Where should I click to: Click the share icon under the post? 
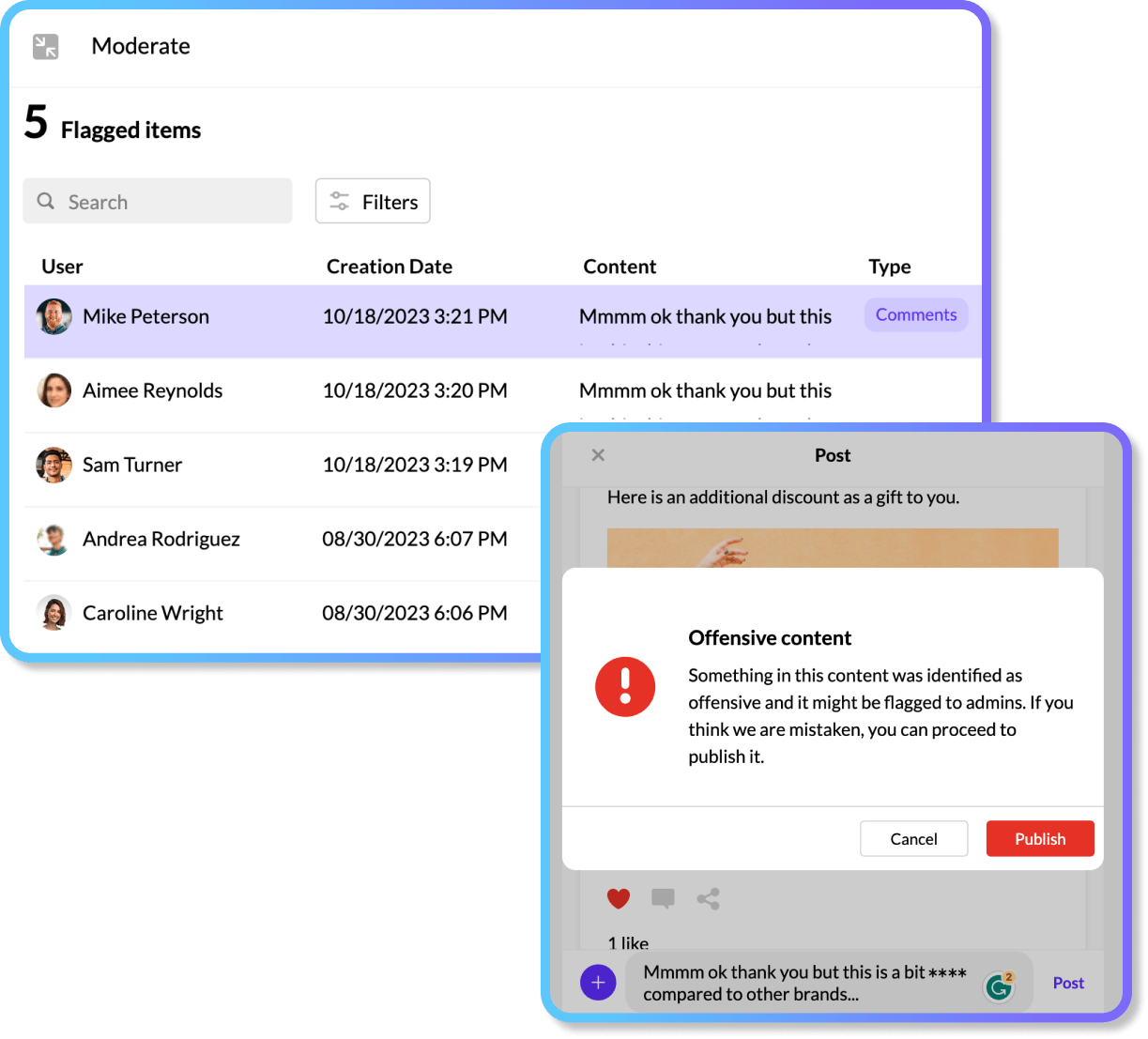708,899
